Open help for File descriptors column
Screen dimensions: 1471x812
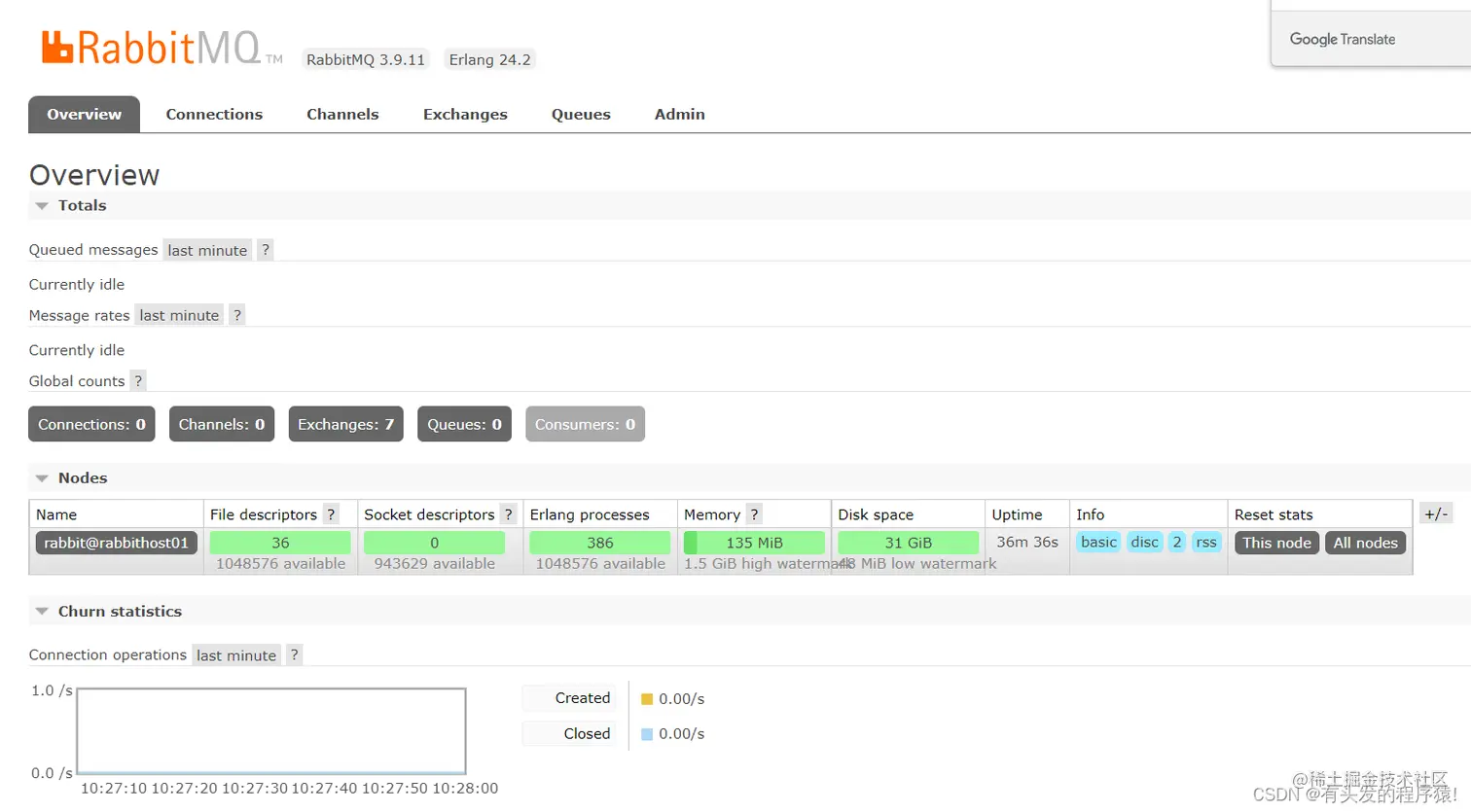331,514
